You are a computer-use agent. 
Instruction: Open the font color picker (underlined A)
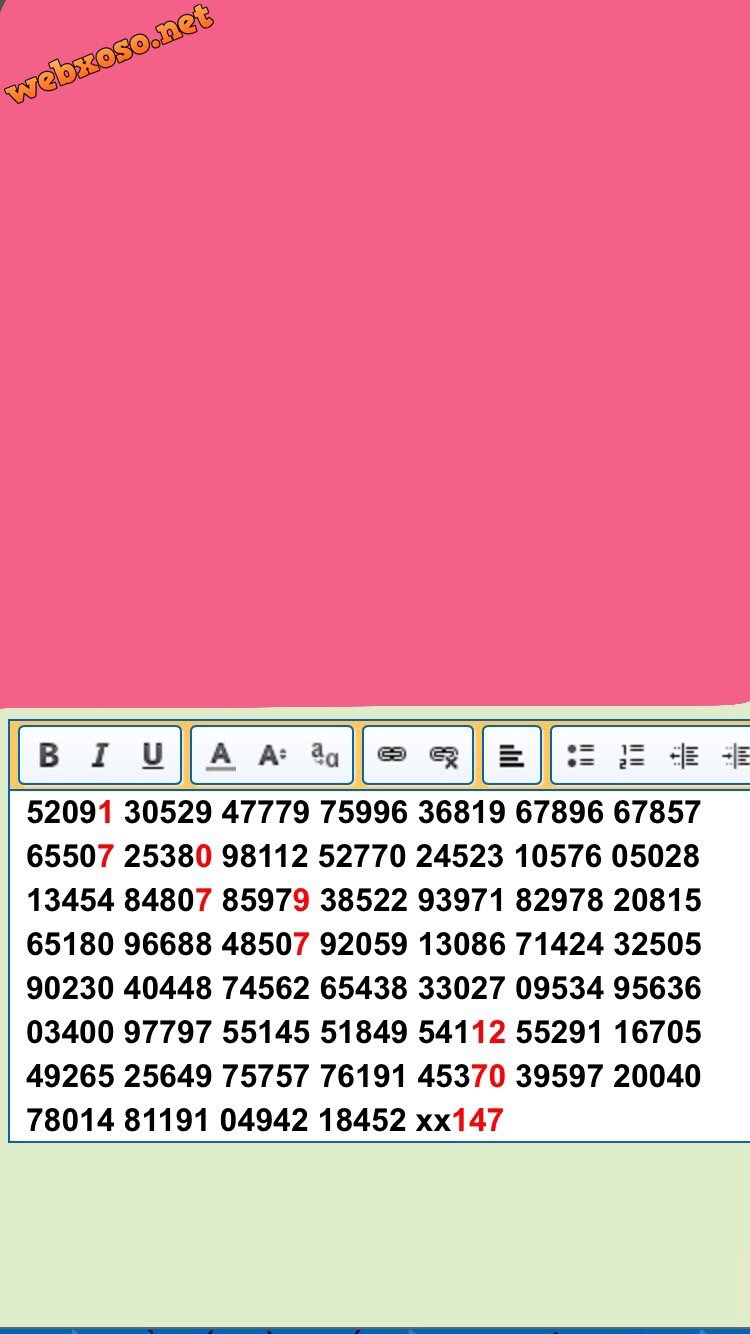[220, 755]
